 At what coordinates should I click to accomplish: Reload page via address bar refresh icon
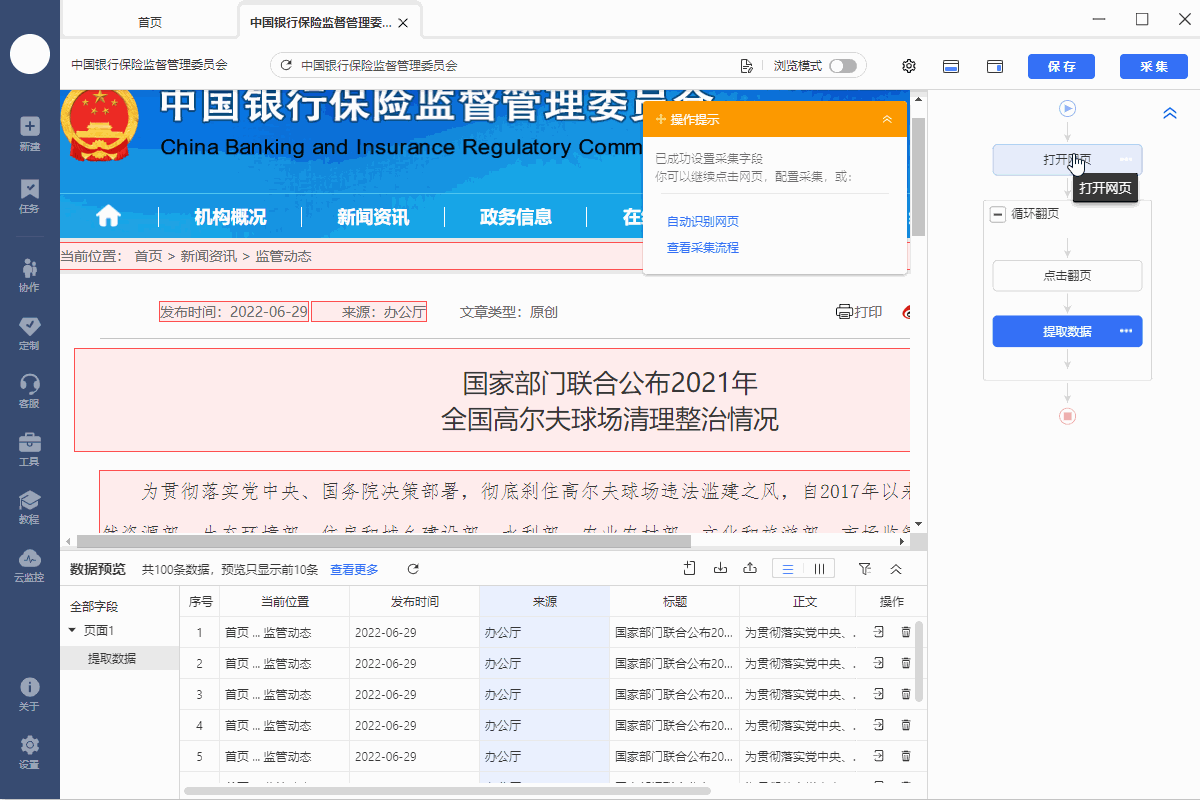coord(286,66)
